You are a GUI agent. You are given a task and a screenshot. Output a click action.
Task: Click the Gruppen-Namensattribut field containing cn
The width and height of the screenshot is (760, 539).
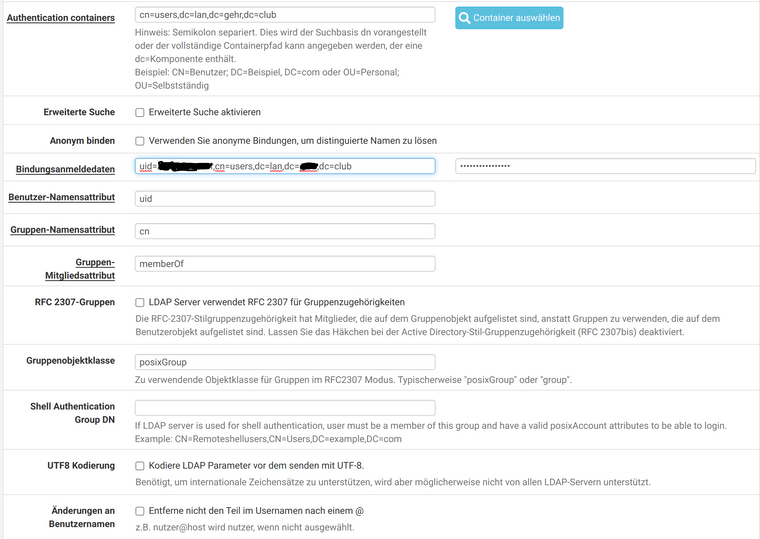[285, 231]
